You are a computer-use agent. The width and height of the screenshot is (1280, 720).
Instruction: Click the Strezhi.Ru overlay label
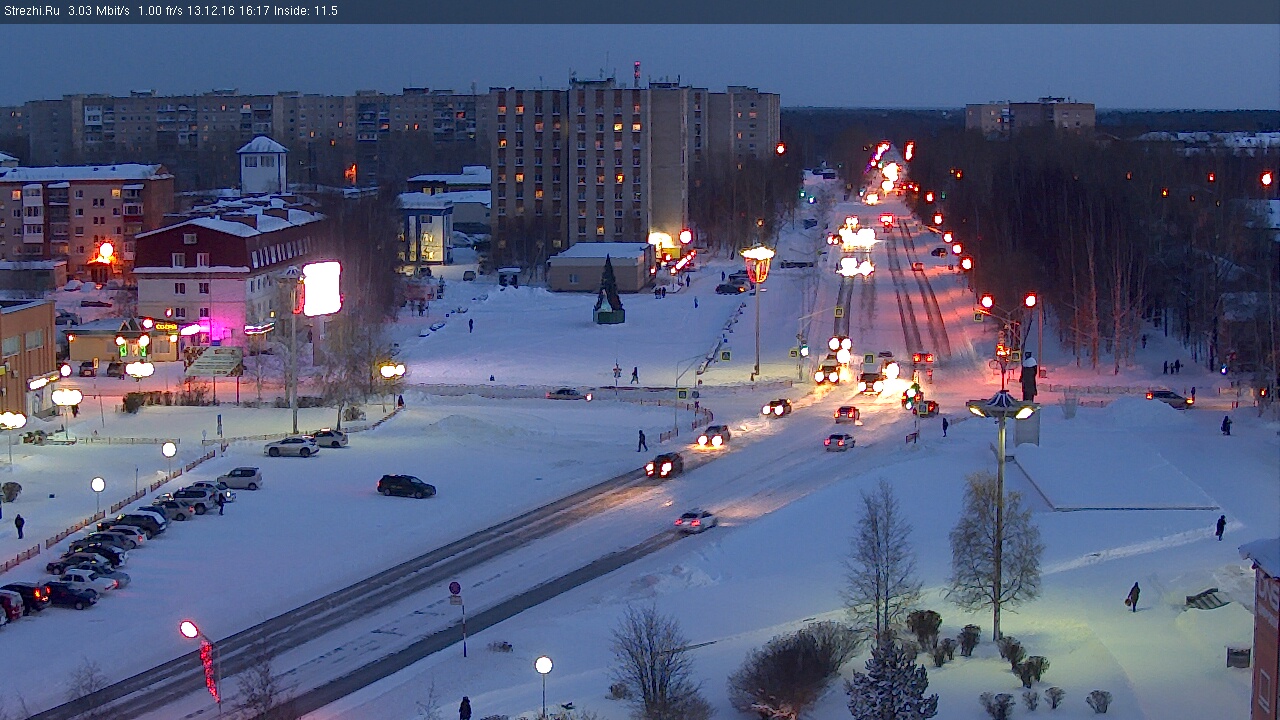[31, 11]
